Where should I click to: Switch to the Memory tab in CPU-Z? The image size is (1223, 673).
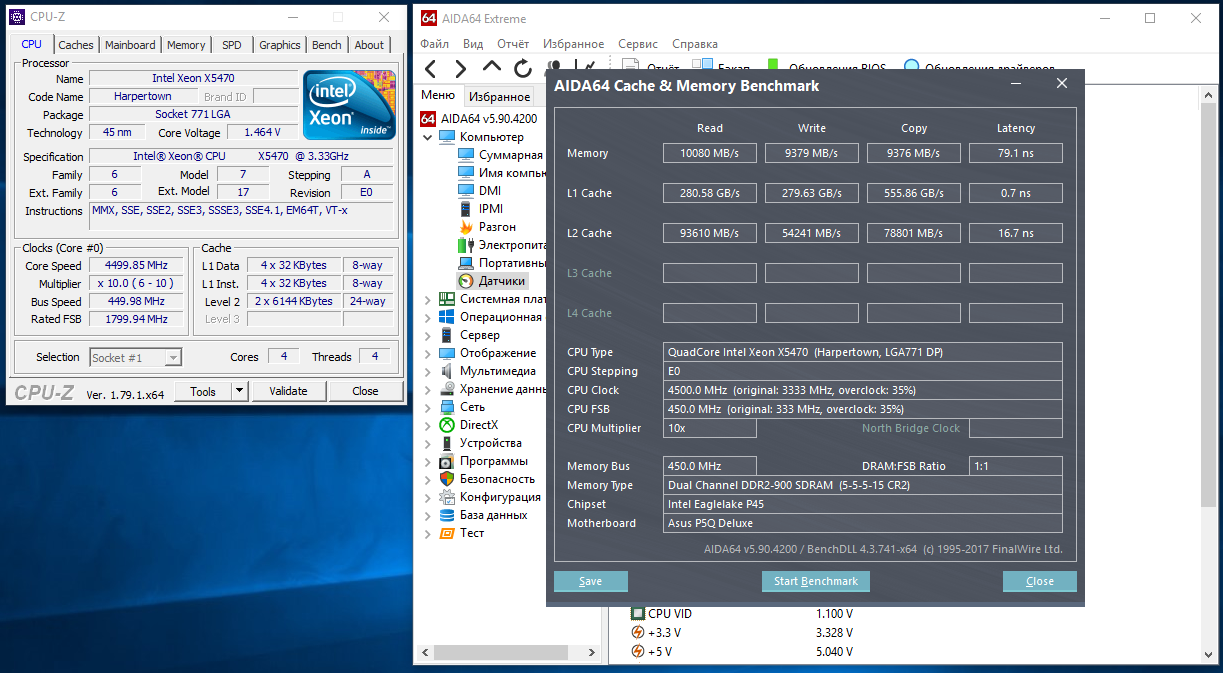pos(186,45)
